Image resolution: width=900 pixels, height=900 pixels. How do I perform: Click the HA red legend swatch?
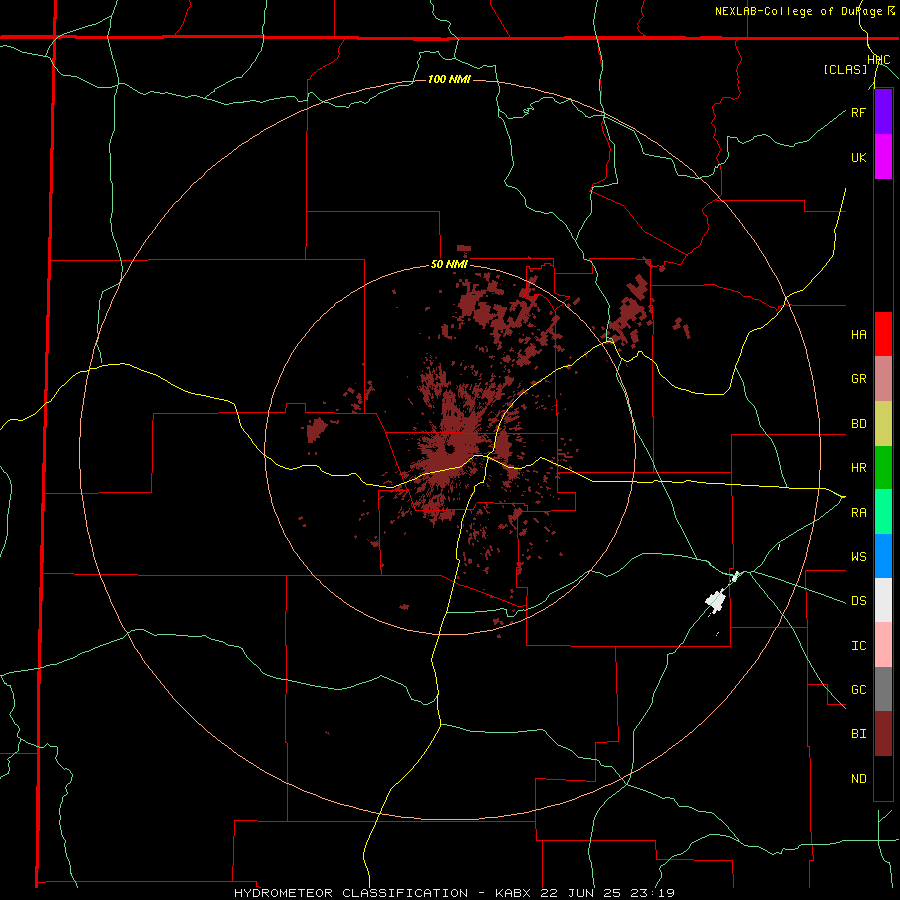883,334
